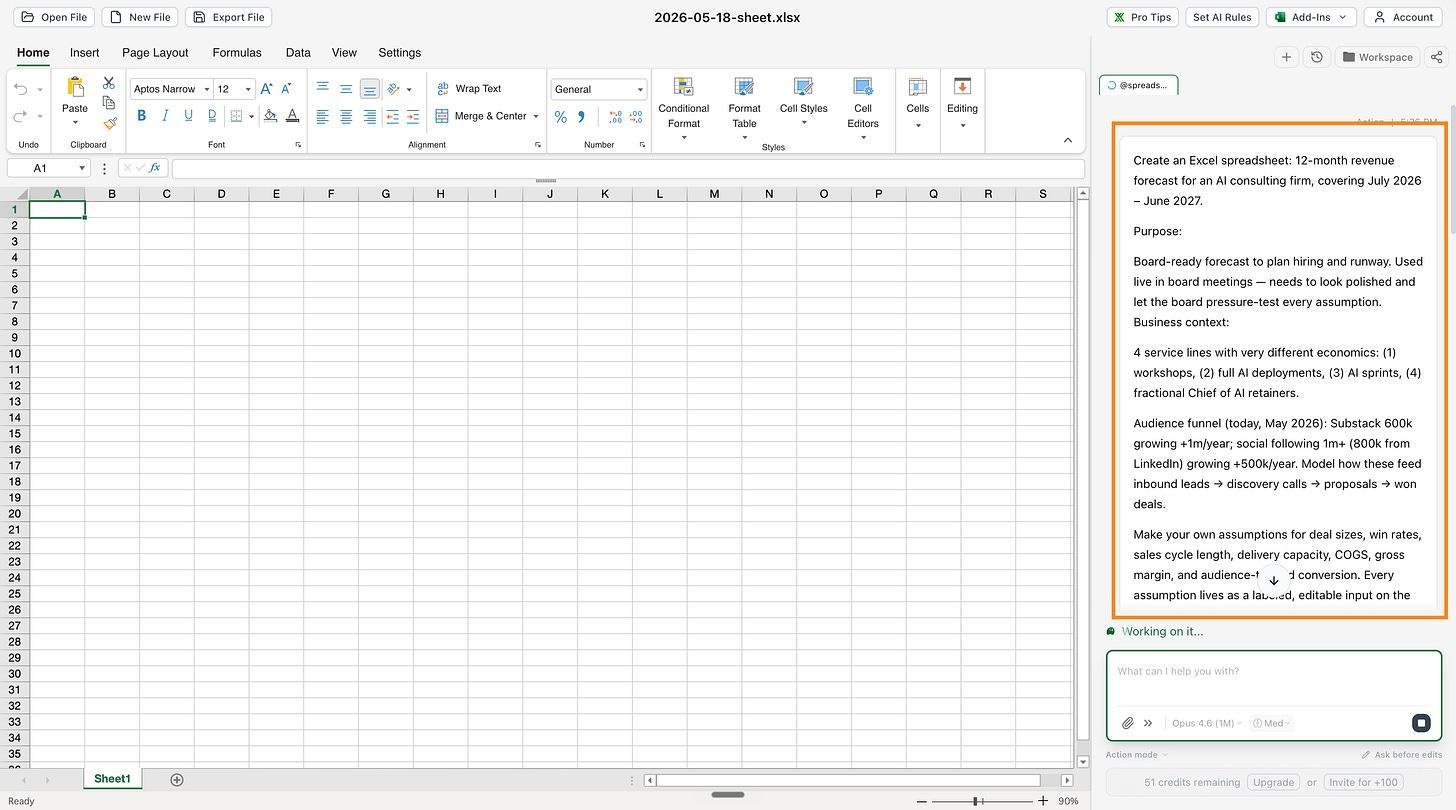Select top vertical alignment
The height and width of the screenshot is (810, 1456).
tap(322, 88)
